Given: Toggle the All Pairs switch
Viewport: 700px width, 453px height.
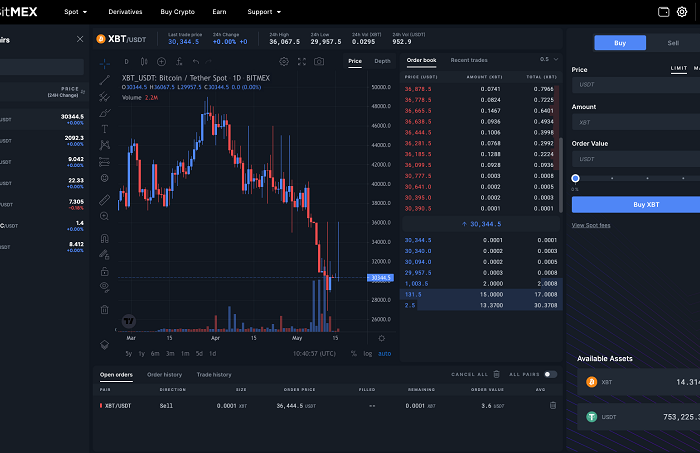Looking at the screenshot, I should [x=549, y=374].
